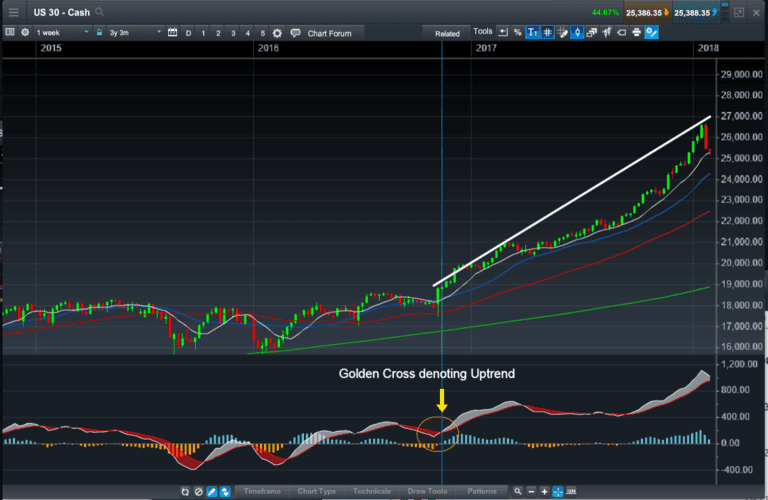
Task: Toggle the timeframe lock icon
Action: [x=98, y=33]
